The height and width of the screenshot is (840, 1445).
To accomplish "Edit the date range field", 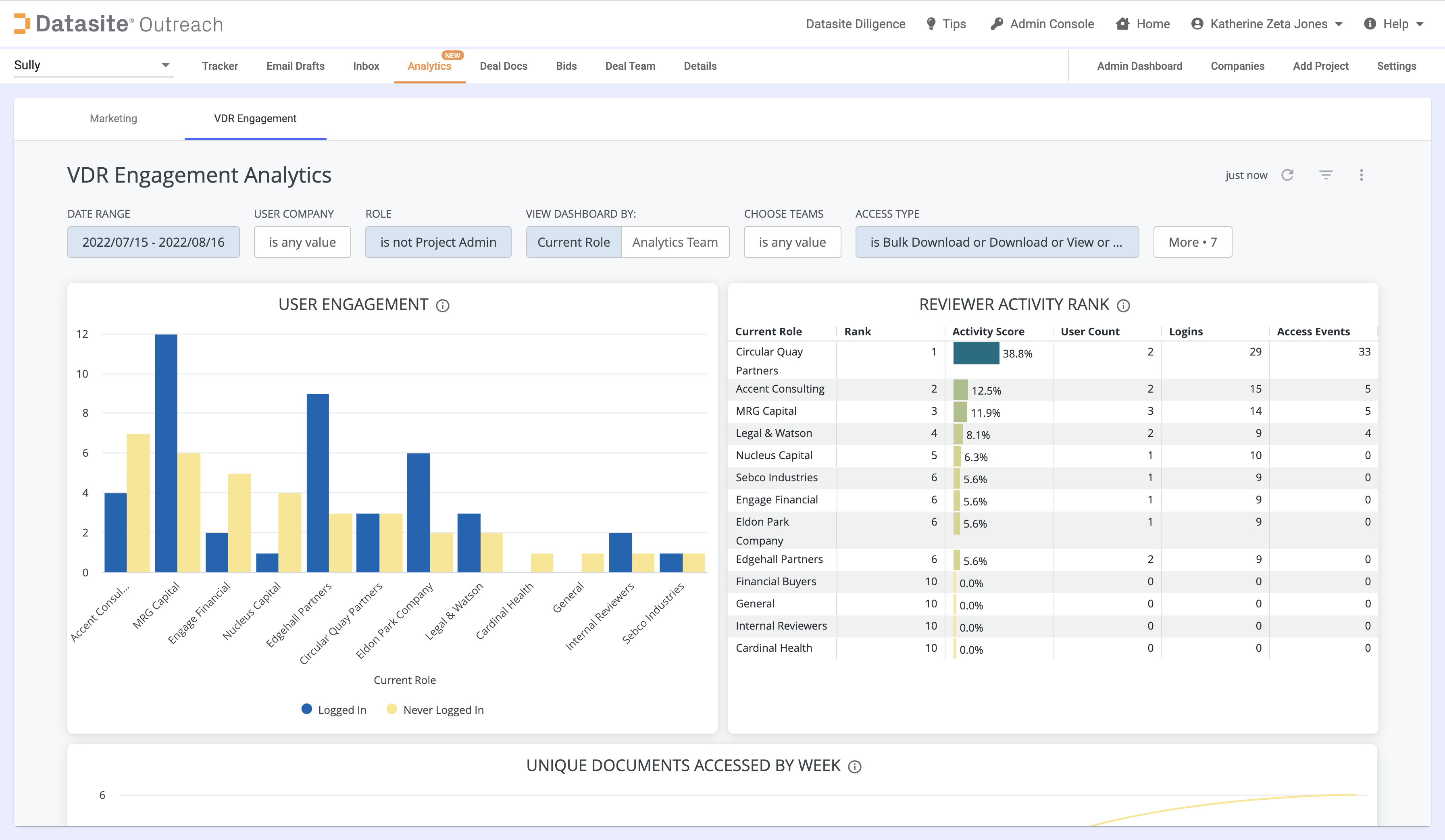I will click(153, 242).
